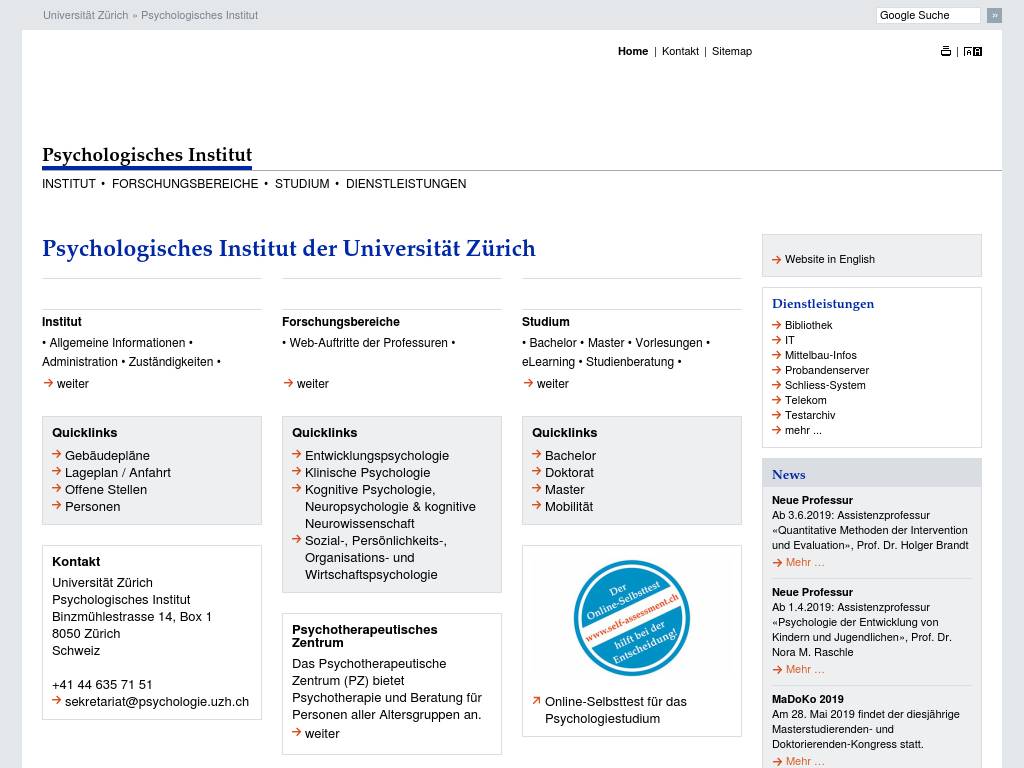This screenshot has width=1024, height=768.
Task: Open Gebäudepläne quicklink
Action: [x=107, y=455]
